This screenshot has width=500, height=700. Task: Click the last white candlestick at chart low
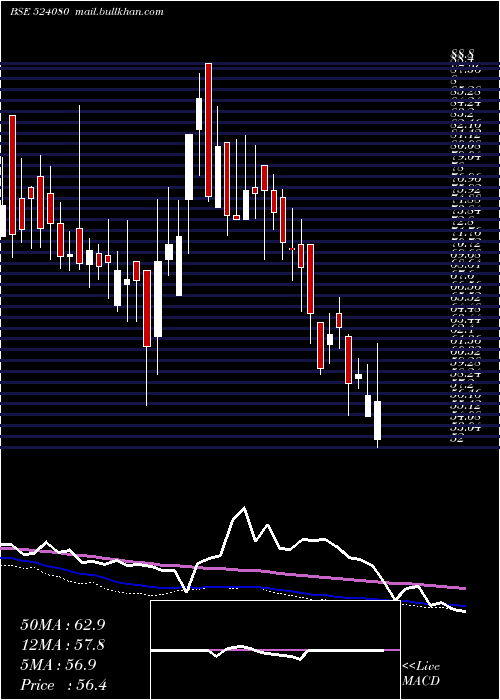tap(378, 420)
